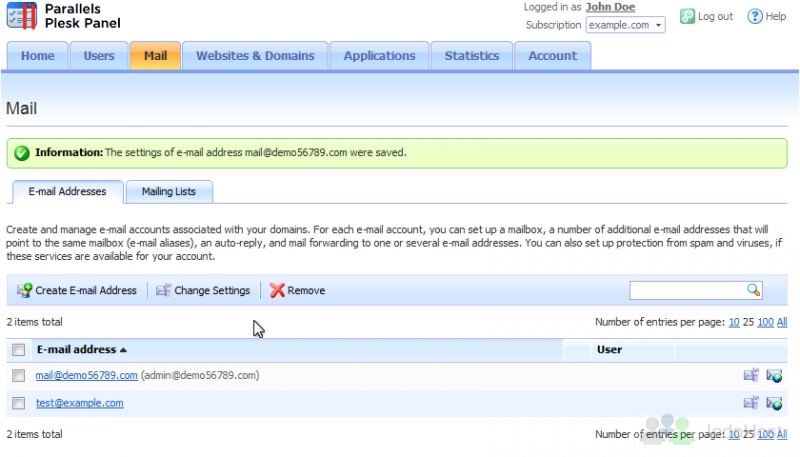Click the Create E-mail Address icon

pos(24,290)
